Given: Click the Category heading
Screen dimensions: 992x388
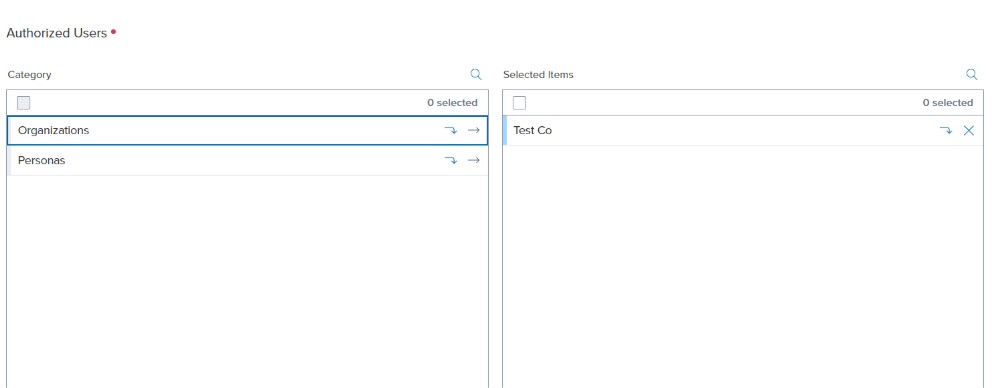Looking at the screenshot, I should click(x=29, y=75).
